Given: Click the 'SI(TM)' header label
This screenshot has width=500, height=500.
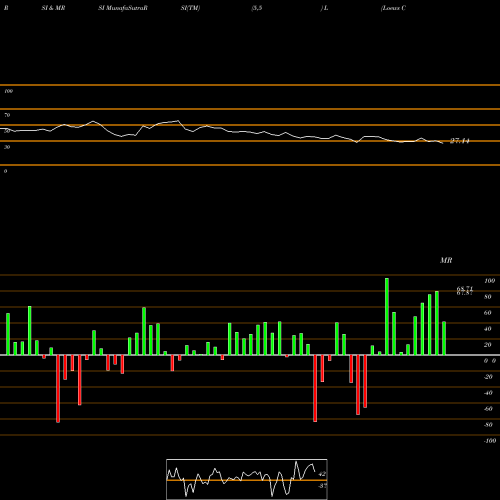Looking at the screenshot, I should [190, 8].
